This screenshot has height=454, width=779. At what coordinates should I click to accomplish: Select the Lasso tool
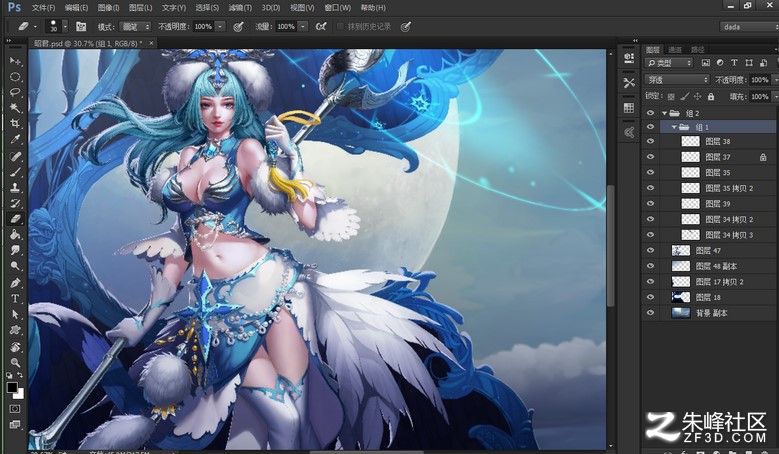(x=15, y=92)
